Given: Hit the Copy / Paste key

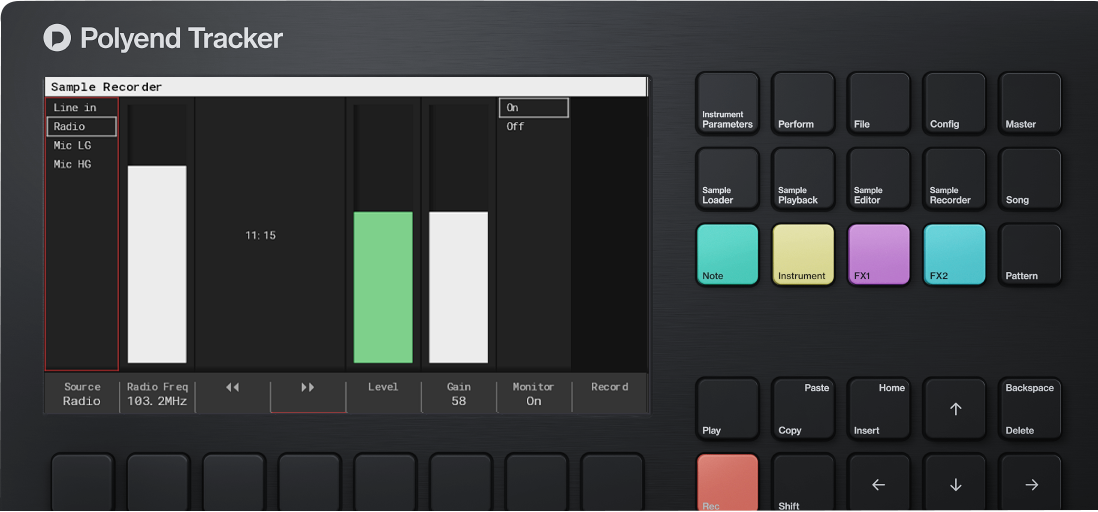Looking at the screenshot, I should coord(803,410).
